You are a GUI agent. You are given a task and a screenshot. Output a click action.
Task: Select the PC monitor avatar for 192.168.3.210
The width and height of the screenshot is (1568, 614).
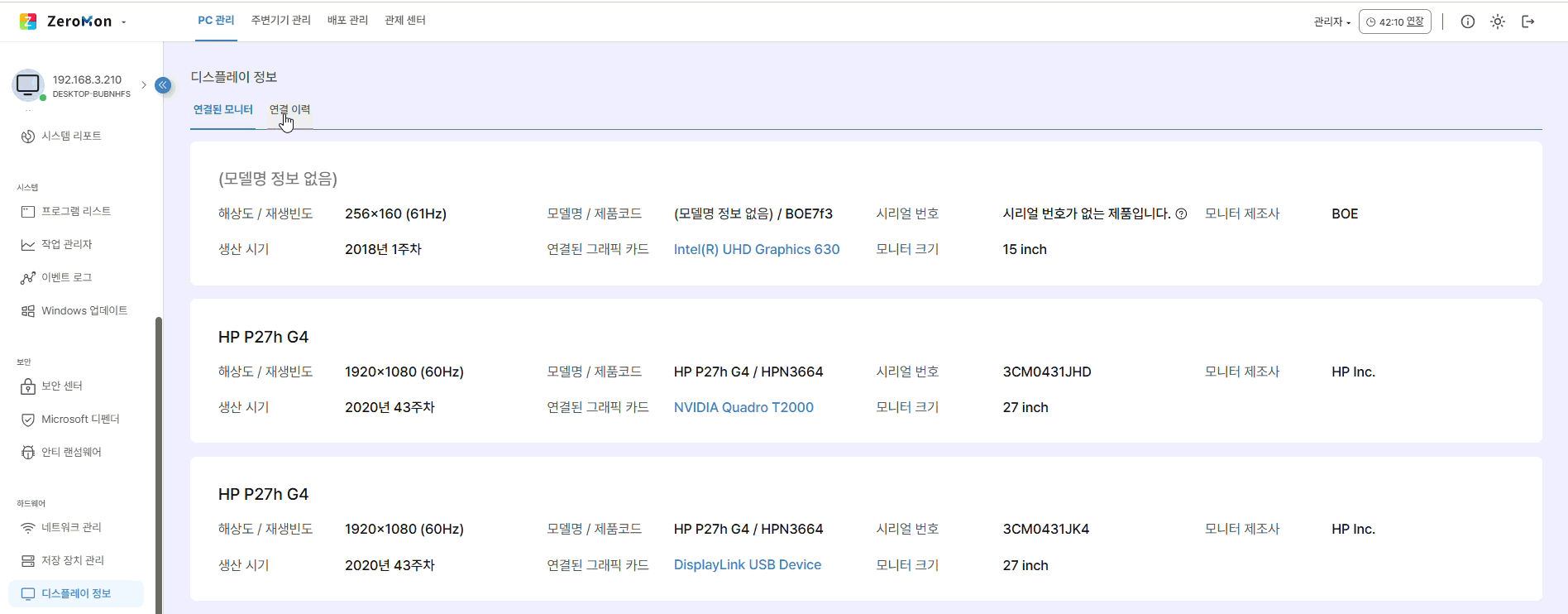pyautogui.click(x=28, y=84)
